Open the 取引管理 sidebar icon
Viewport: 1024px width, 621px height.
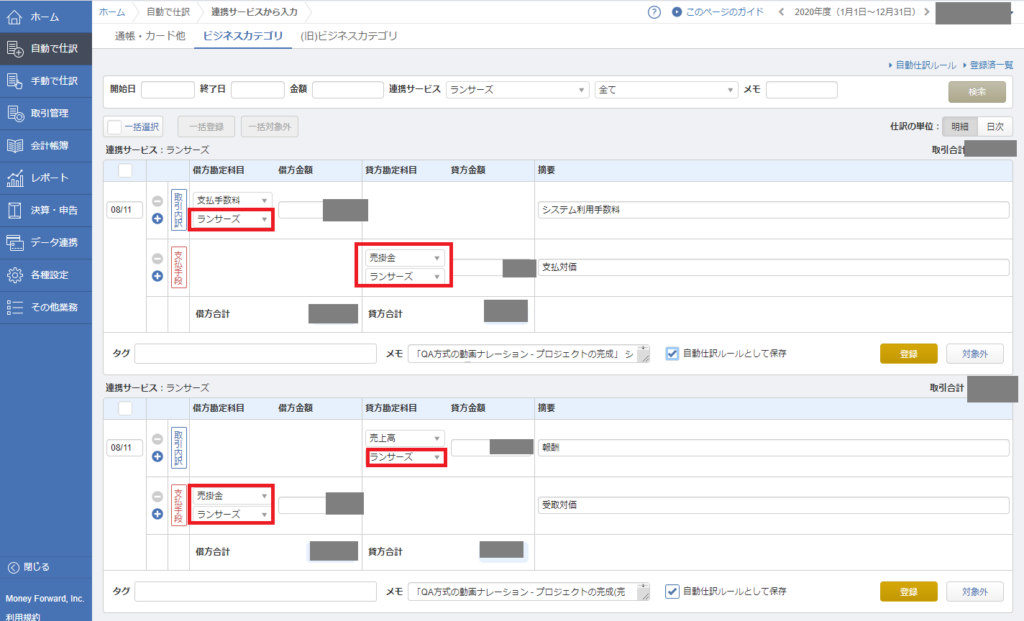point(15,113)
